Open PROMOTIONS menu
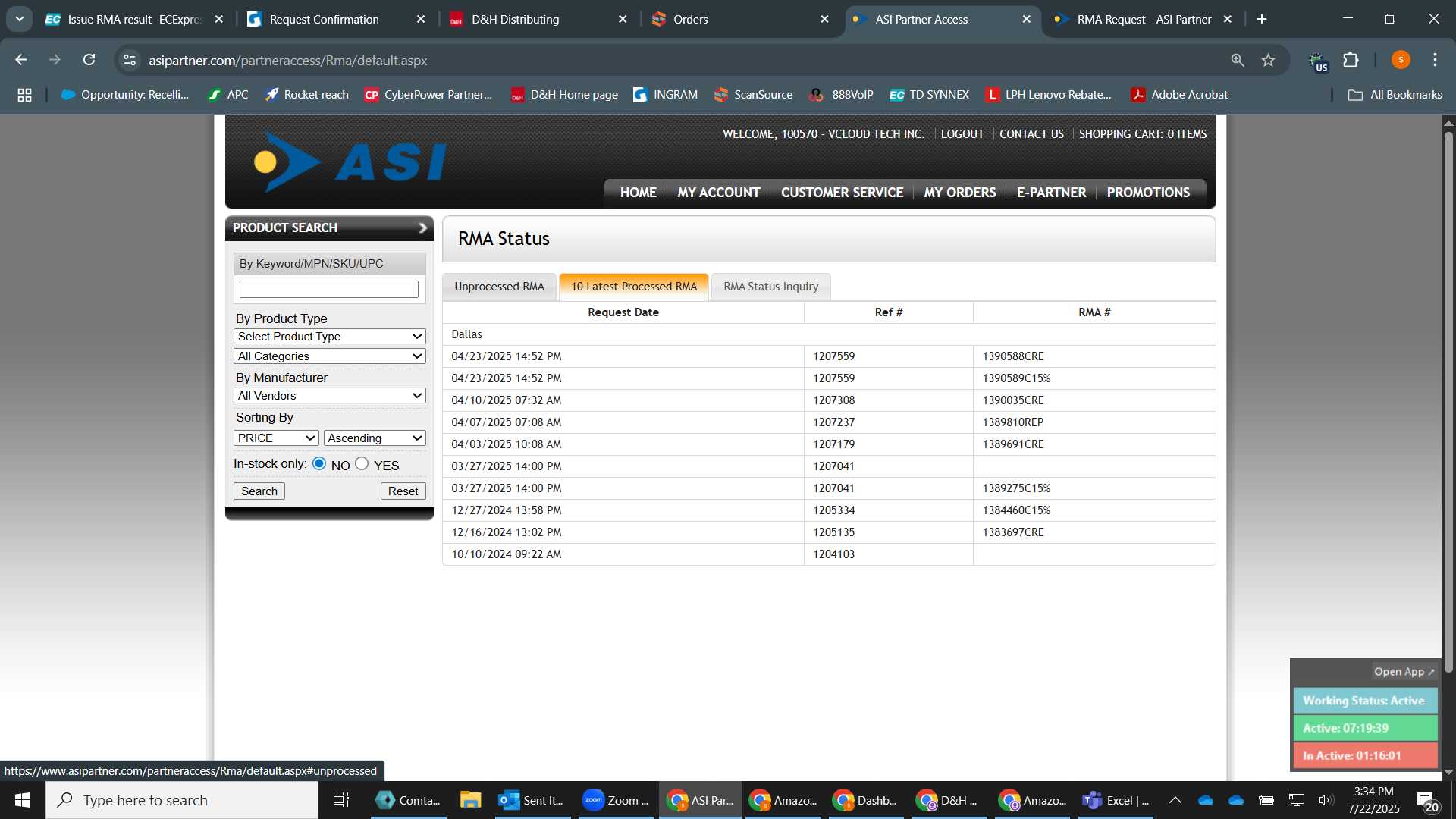The image size is (1456, 819). click(1148, 193)
